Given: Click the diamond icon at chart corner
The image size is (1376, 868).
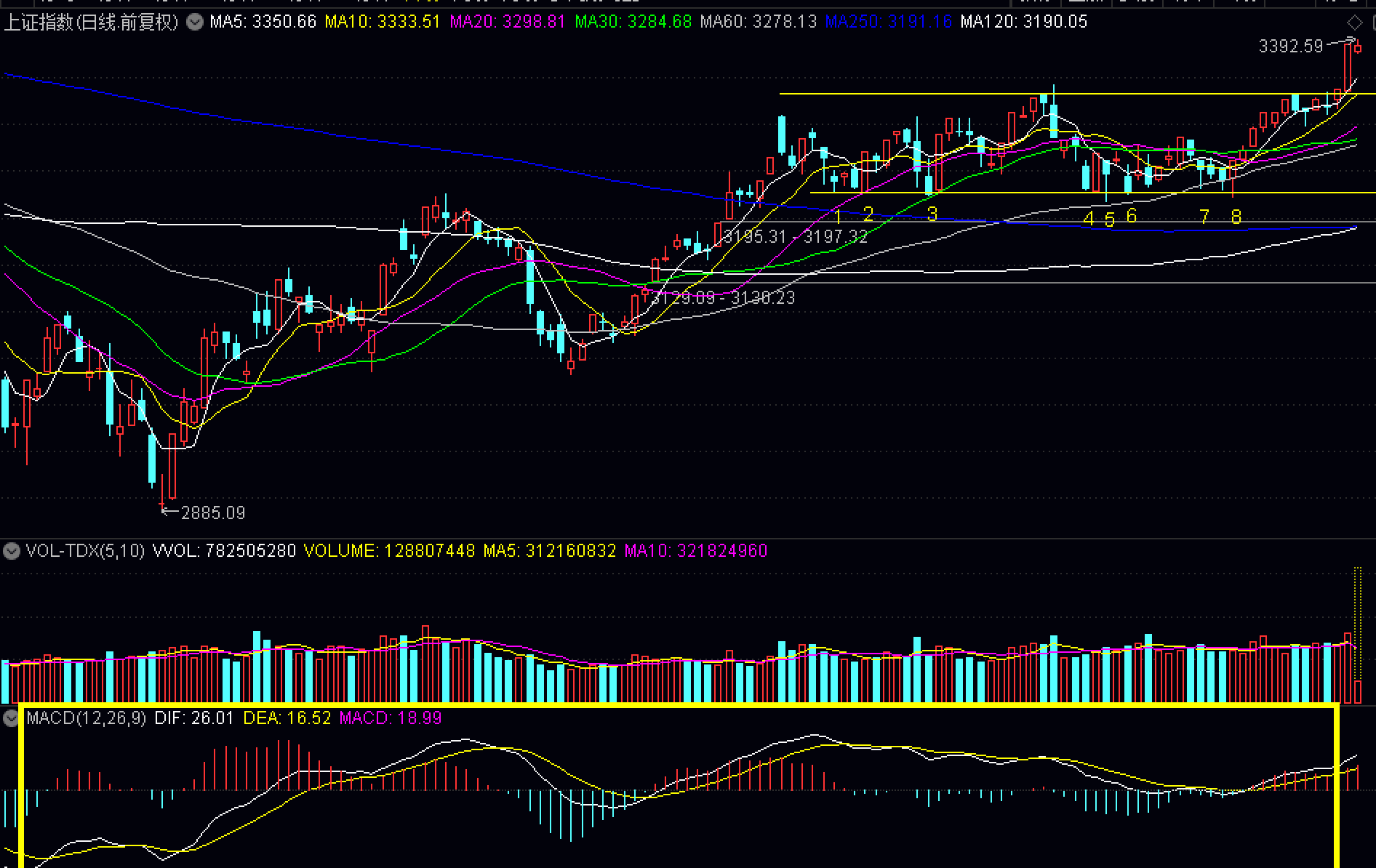Looking at the screenshot, I should pos(1356,23).
